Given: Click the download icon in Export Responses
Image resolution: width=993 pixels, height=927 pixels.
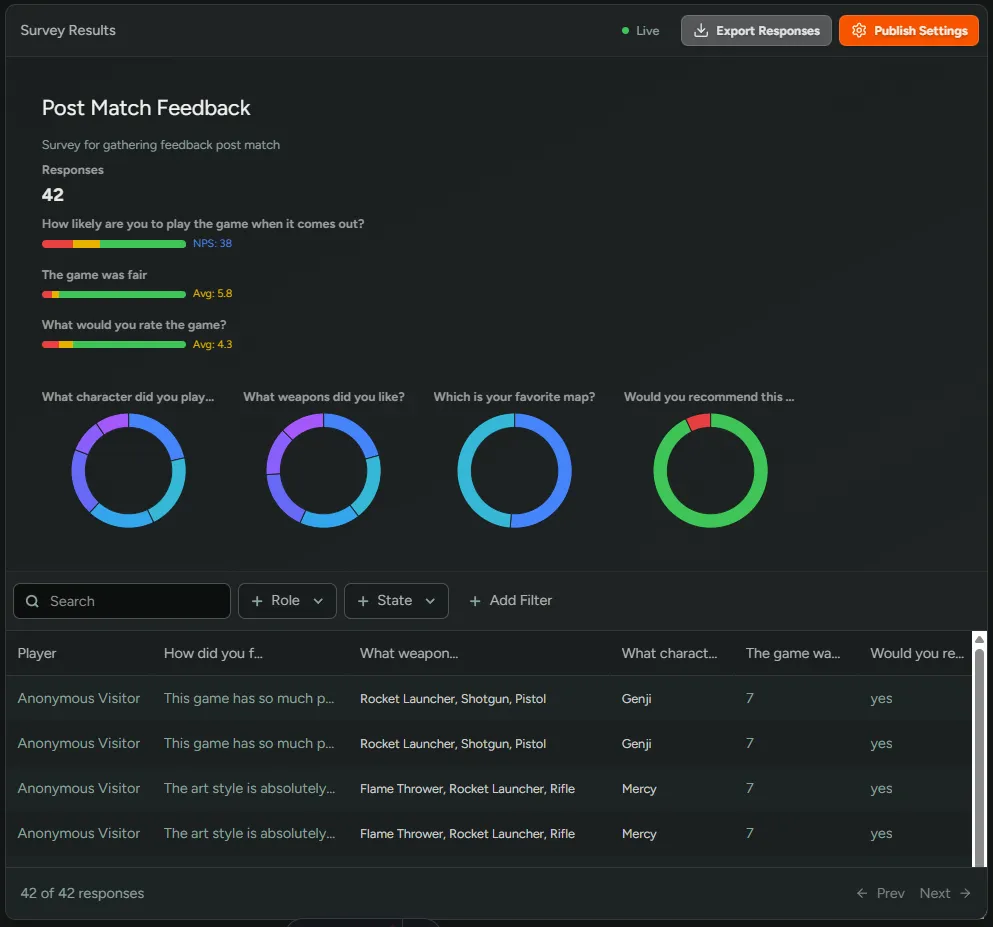Looking at the screenshot, I should pyautogui.click(x=701, y=31).
